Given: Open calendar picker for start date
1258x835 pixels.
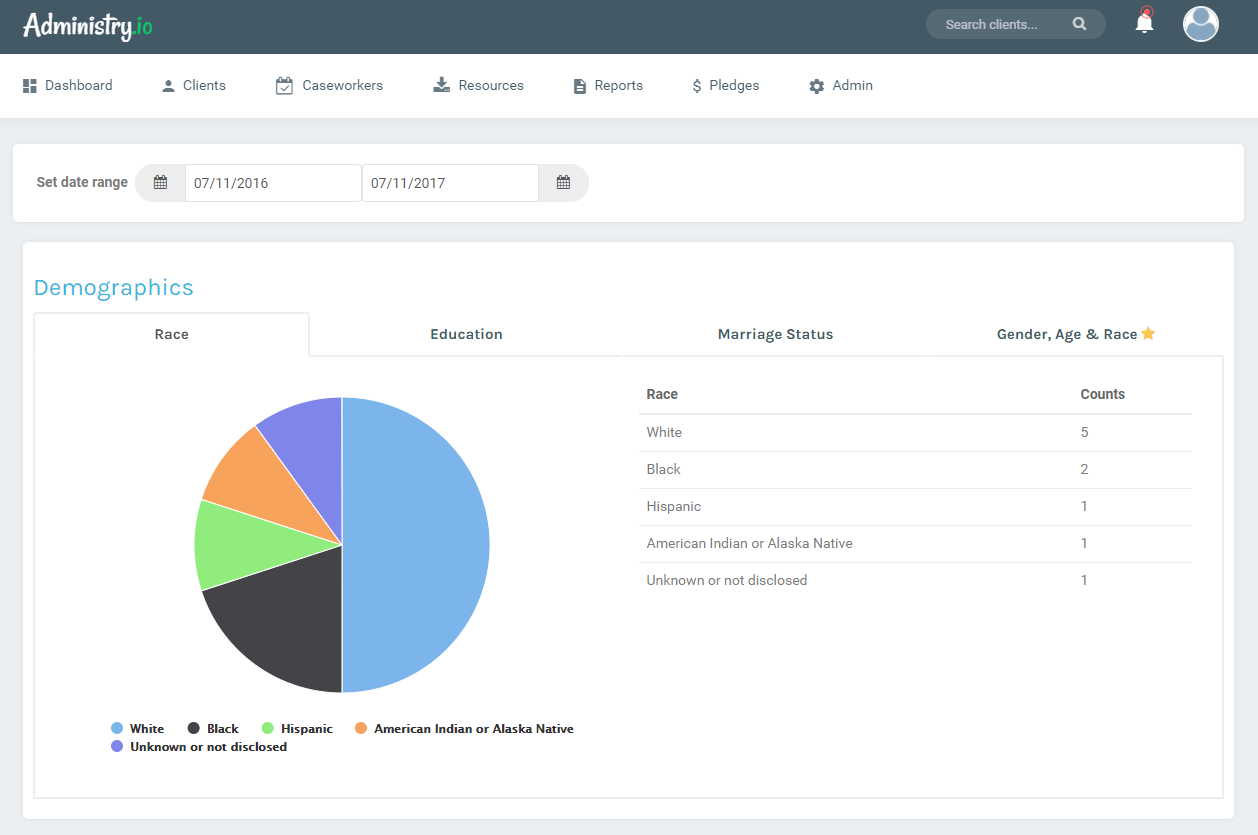Looking at the screenshot, I should [x=160, y=183].
